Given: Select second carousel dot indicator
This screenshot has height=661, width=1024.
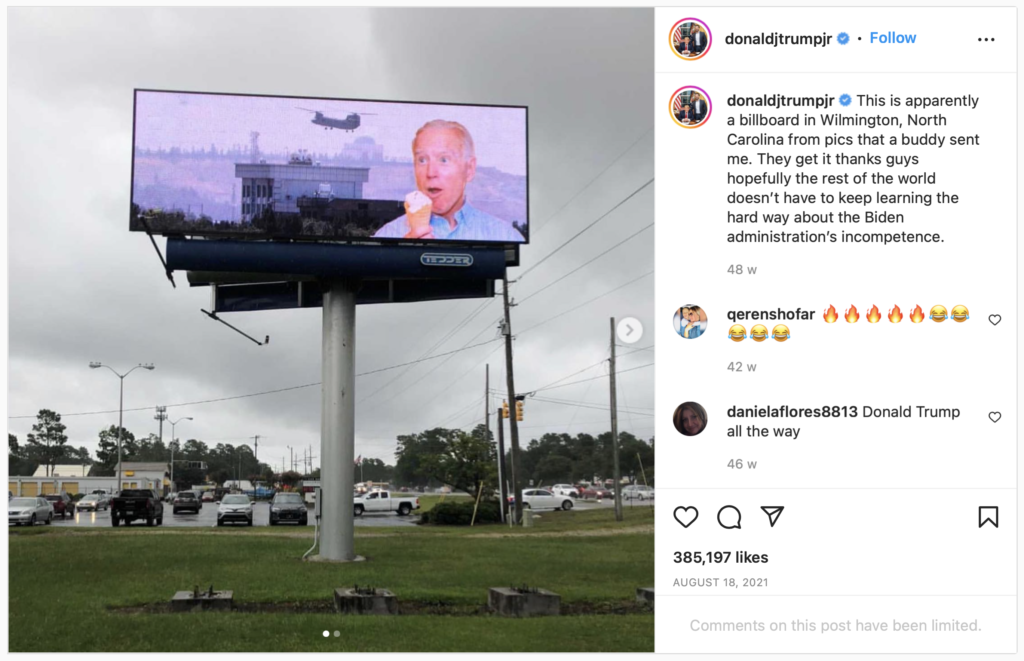Looking at the screenshot, I should coord(336,634).
